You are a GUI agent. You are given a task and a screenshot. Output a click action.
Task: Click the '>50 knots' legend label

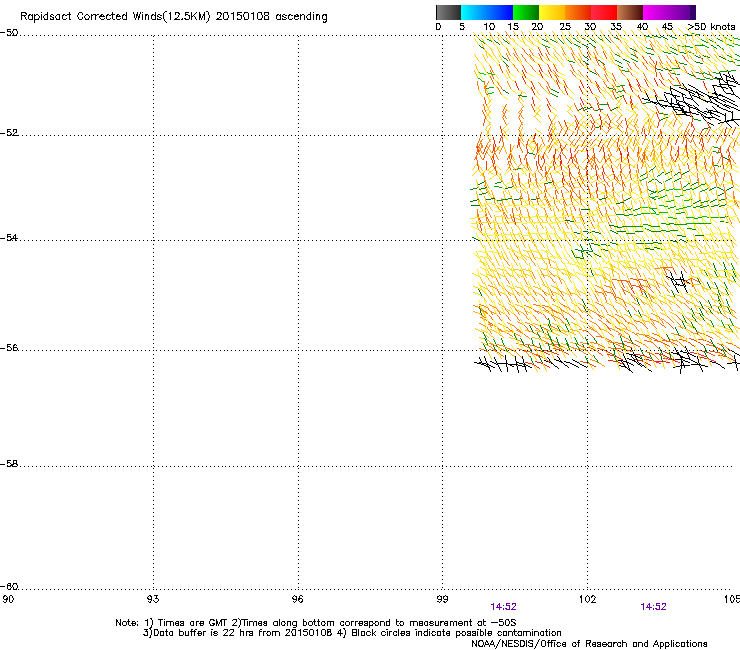tap(711, 27)
